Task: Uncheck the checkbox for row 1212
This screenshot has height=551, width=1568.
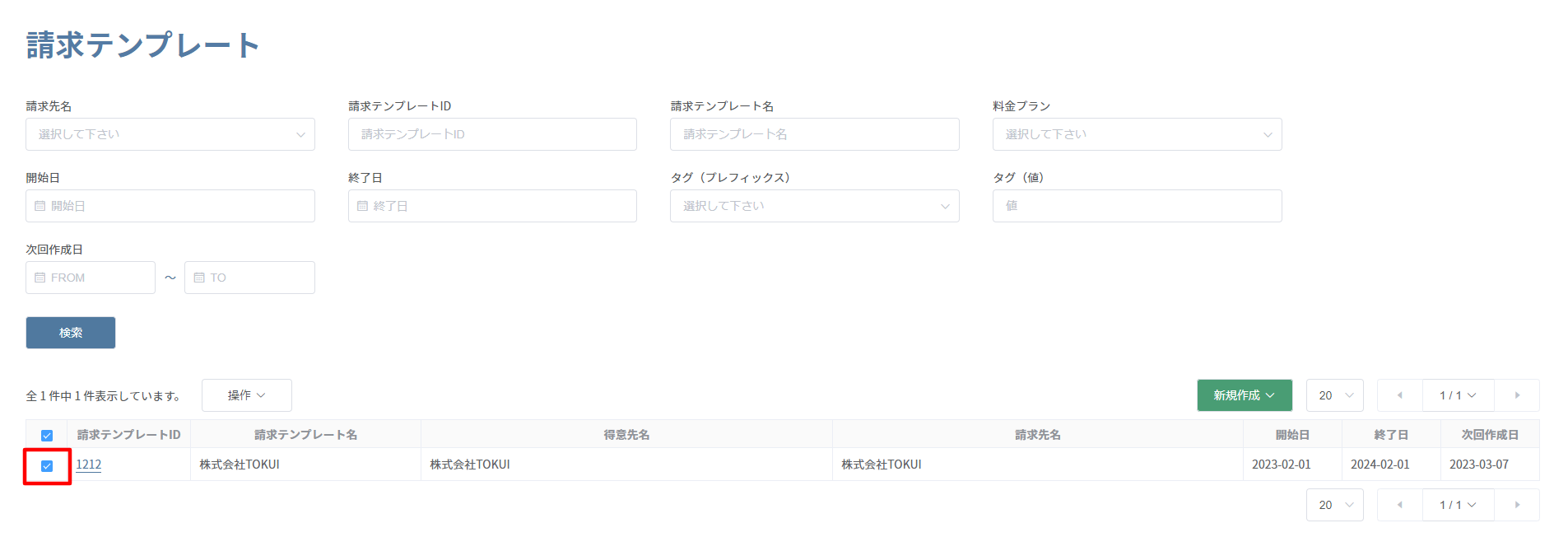Action: click(x=47, y=466)
